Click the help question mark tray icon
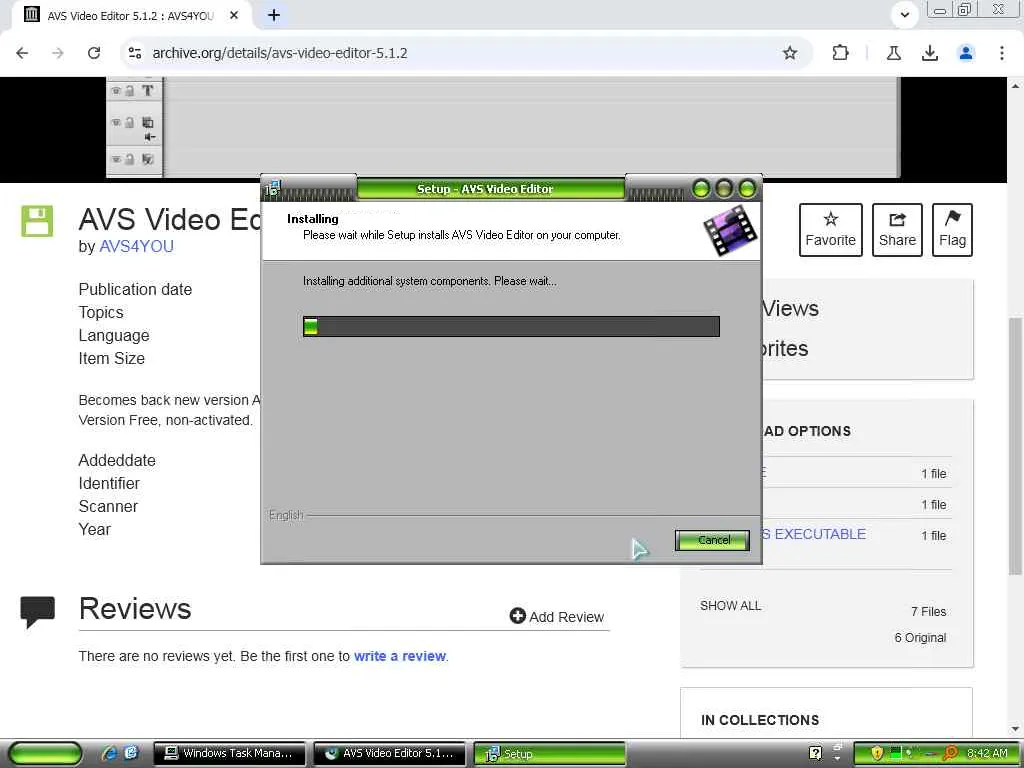 (x=815, y=753)
